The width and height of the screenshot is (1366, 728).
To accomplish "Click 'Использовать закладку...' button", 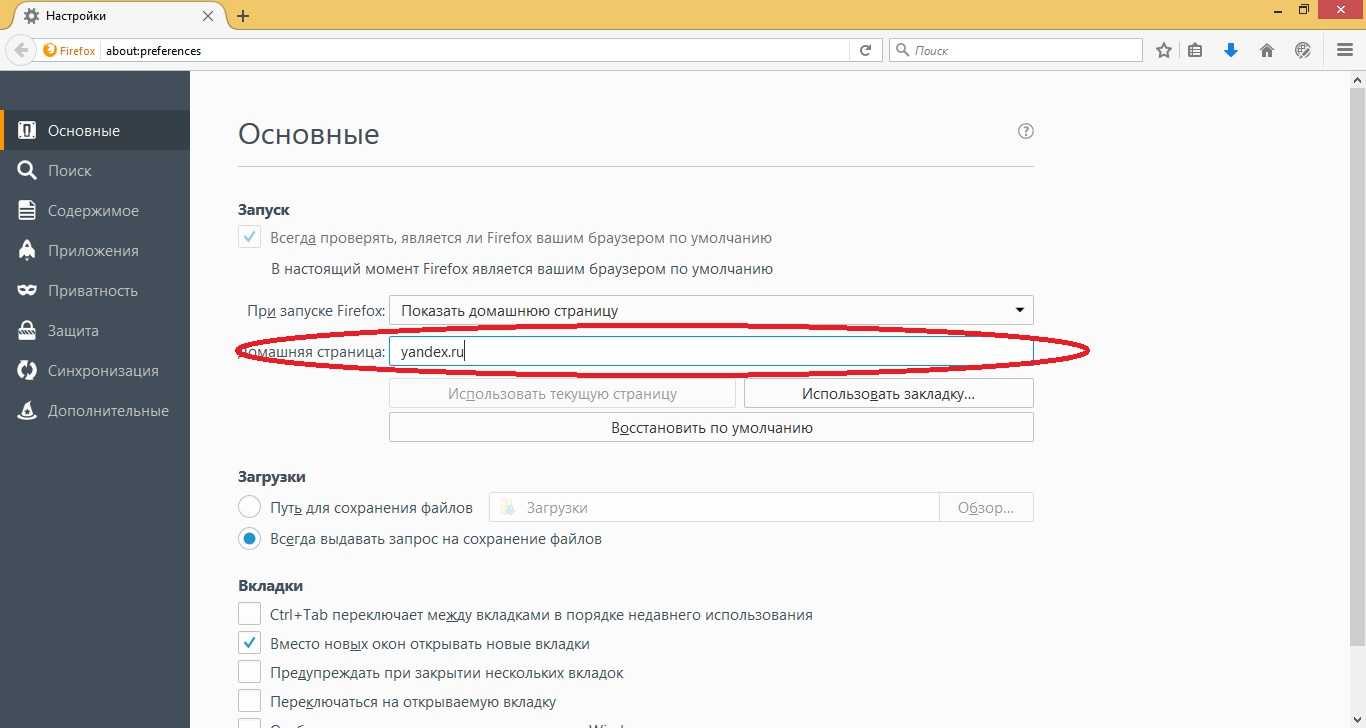I will (x=887, y=394).
